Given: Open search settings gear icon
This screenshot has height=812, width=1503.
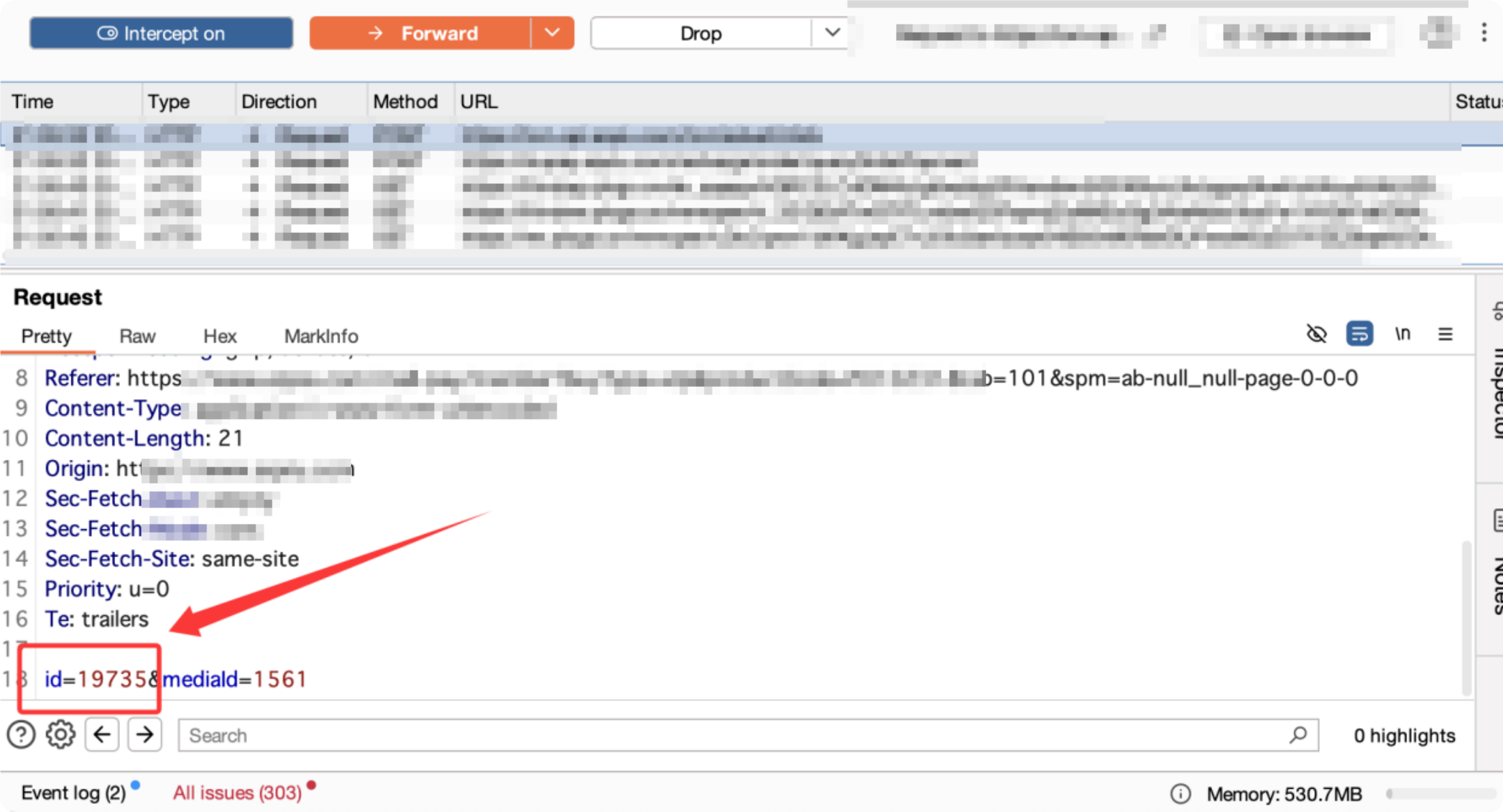Looking at the screenshot, I should [x=61, y=735].
